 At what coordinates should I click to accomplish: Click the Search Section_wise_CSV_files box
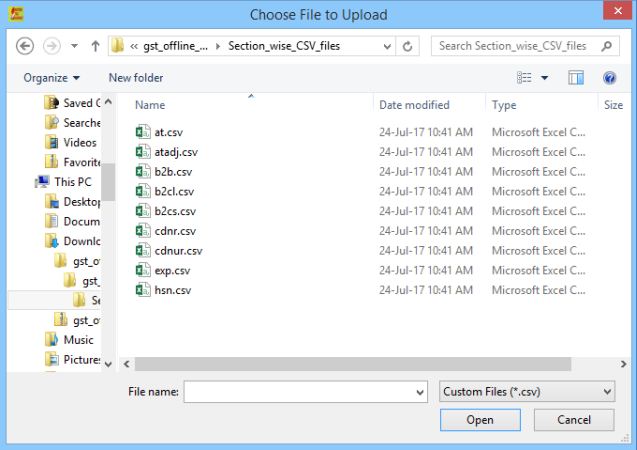point(525,46)
